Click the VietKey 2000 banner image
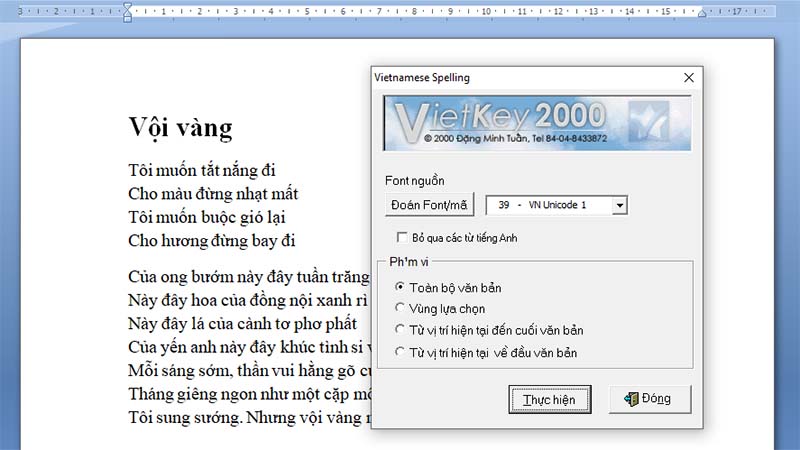800x450 pixels. tap(537, 123)
